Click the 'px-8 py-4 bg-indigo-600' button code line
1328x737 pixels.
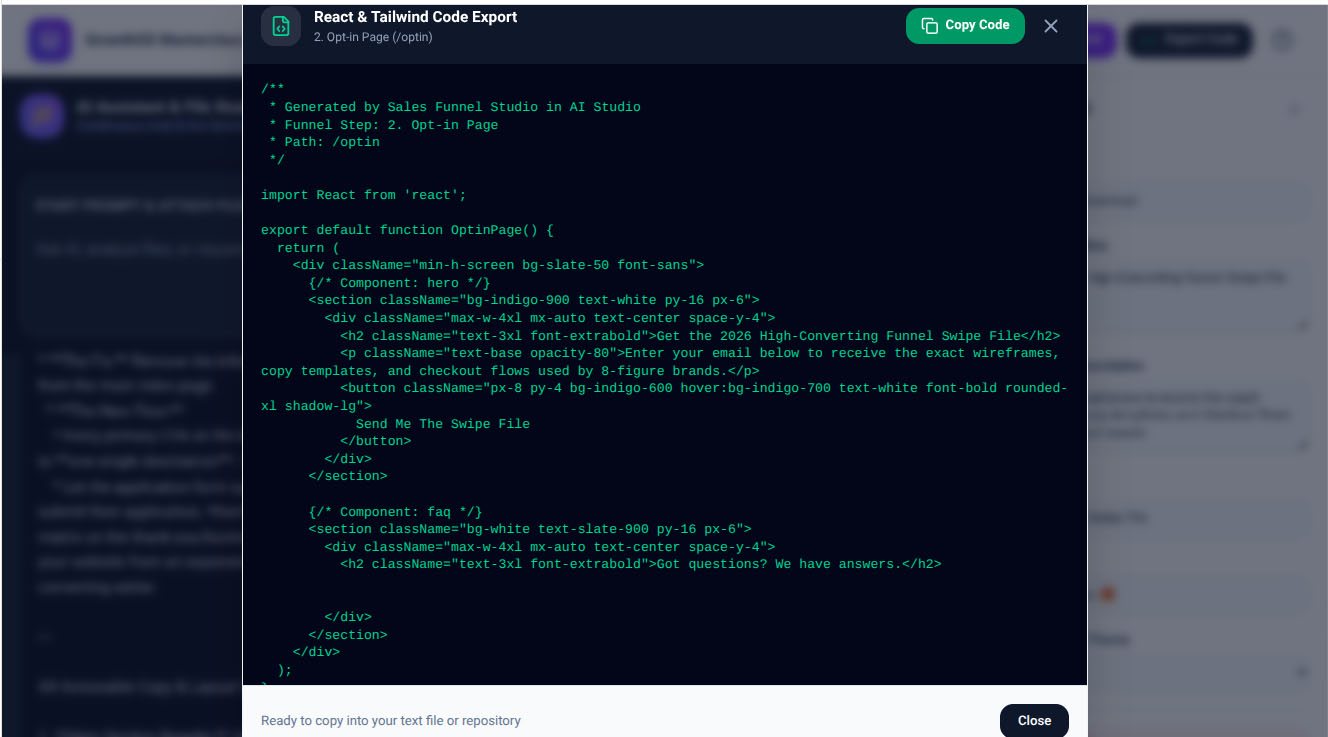(664, 397)
